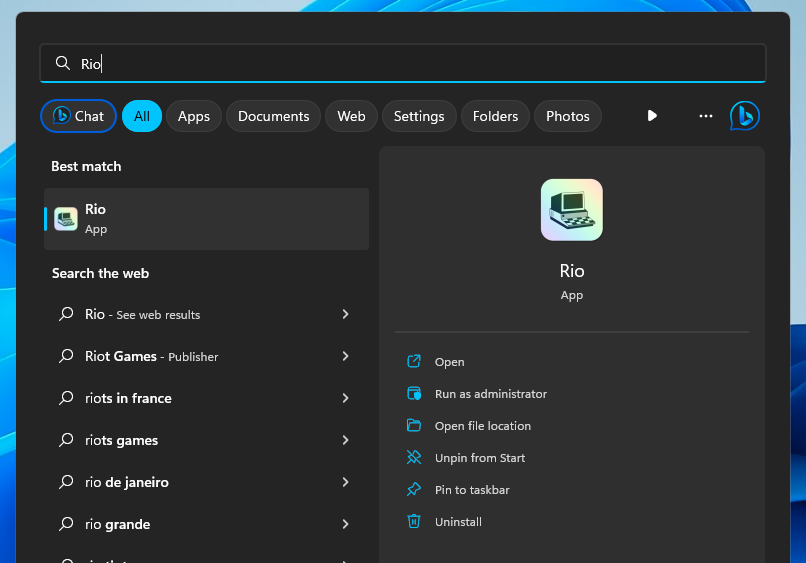Select the All filter tab
Viewport: 806px width, 563px height.
coord(142,116)
